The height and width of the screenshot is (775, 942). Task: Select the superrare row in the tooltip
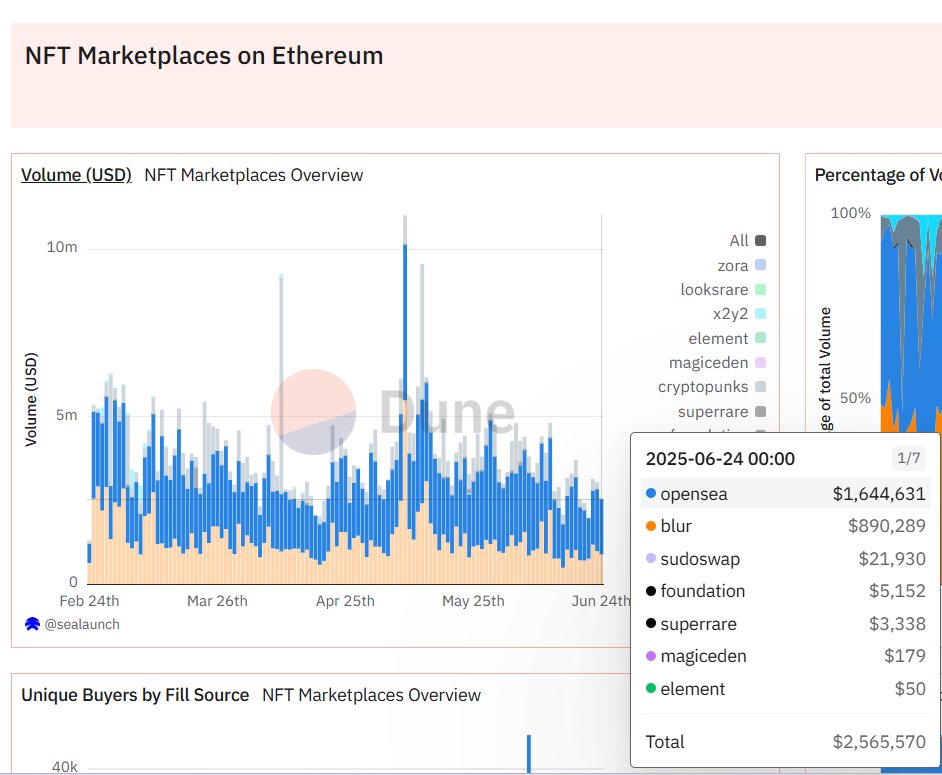coord(785,624)
